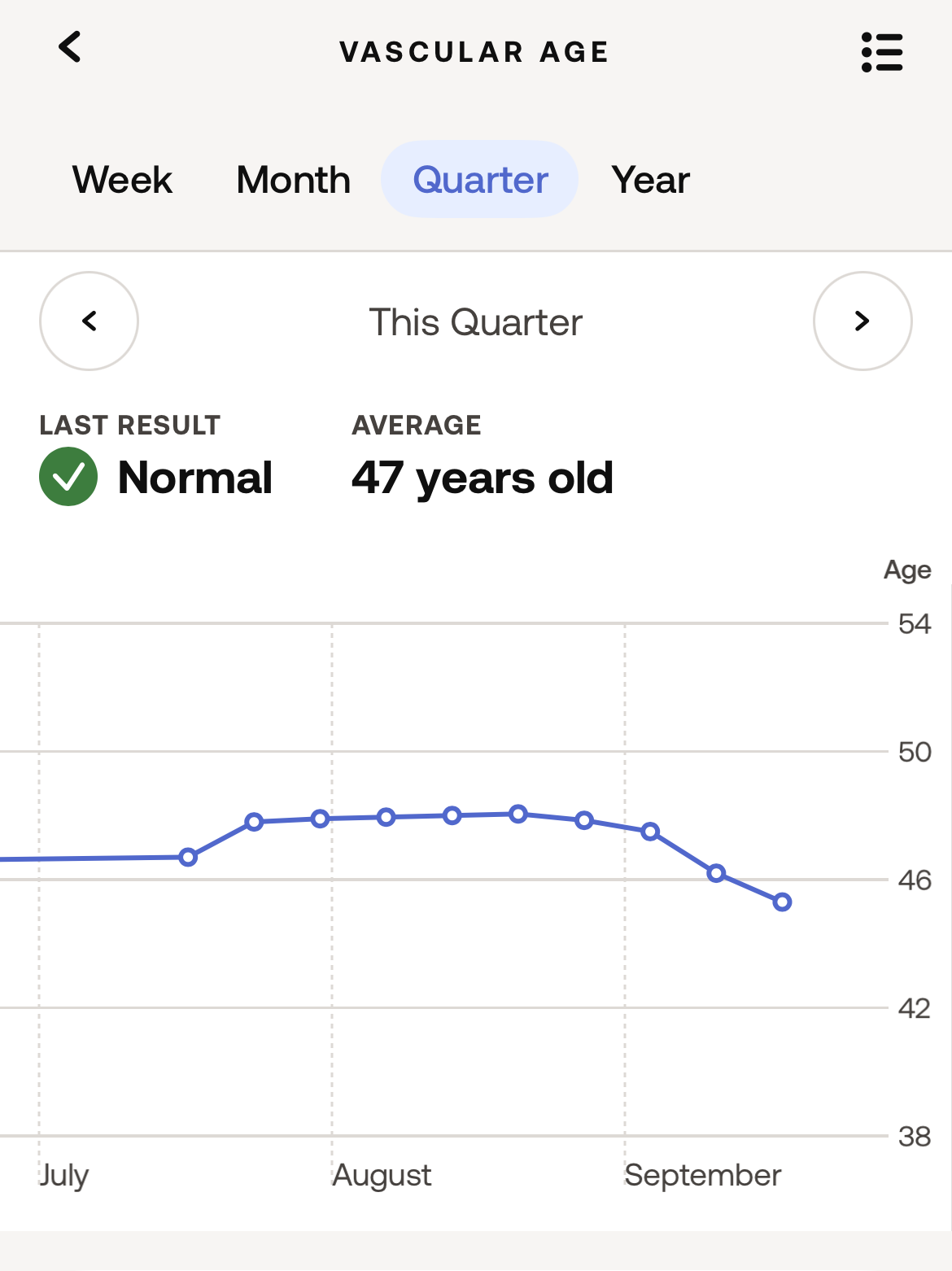Viewport: 952px width, 1271px height.
Task: Select the data point on August gridline
Action: coord(321,819)
